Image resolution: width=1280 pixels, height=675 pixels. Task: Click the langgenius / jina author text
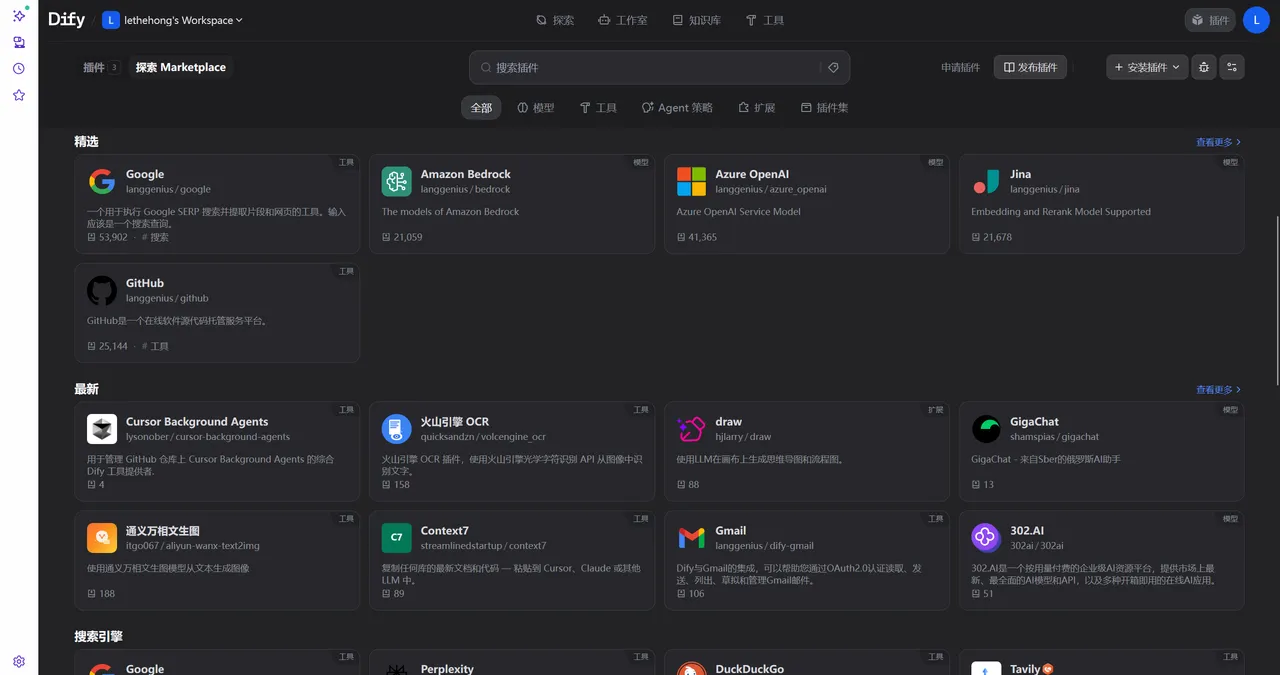point(1044,189)
